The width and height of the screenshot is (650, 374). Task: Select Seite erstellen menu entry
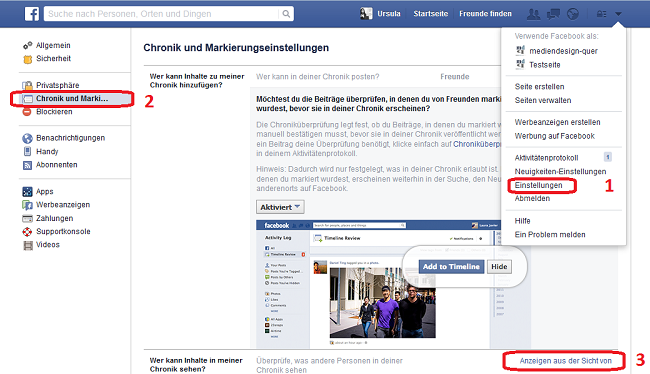(x=539, y=87)
